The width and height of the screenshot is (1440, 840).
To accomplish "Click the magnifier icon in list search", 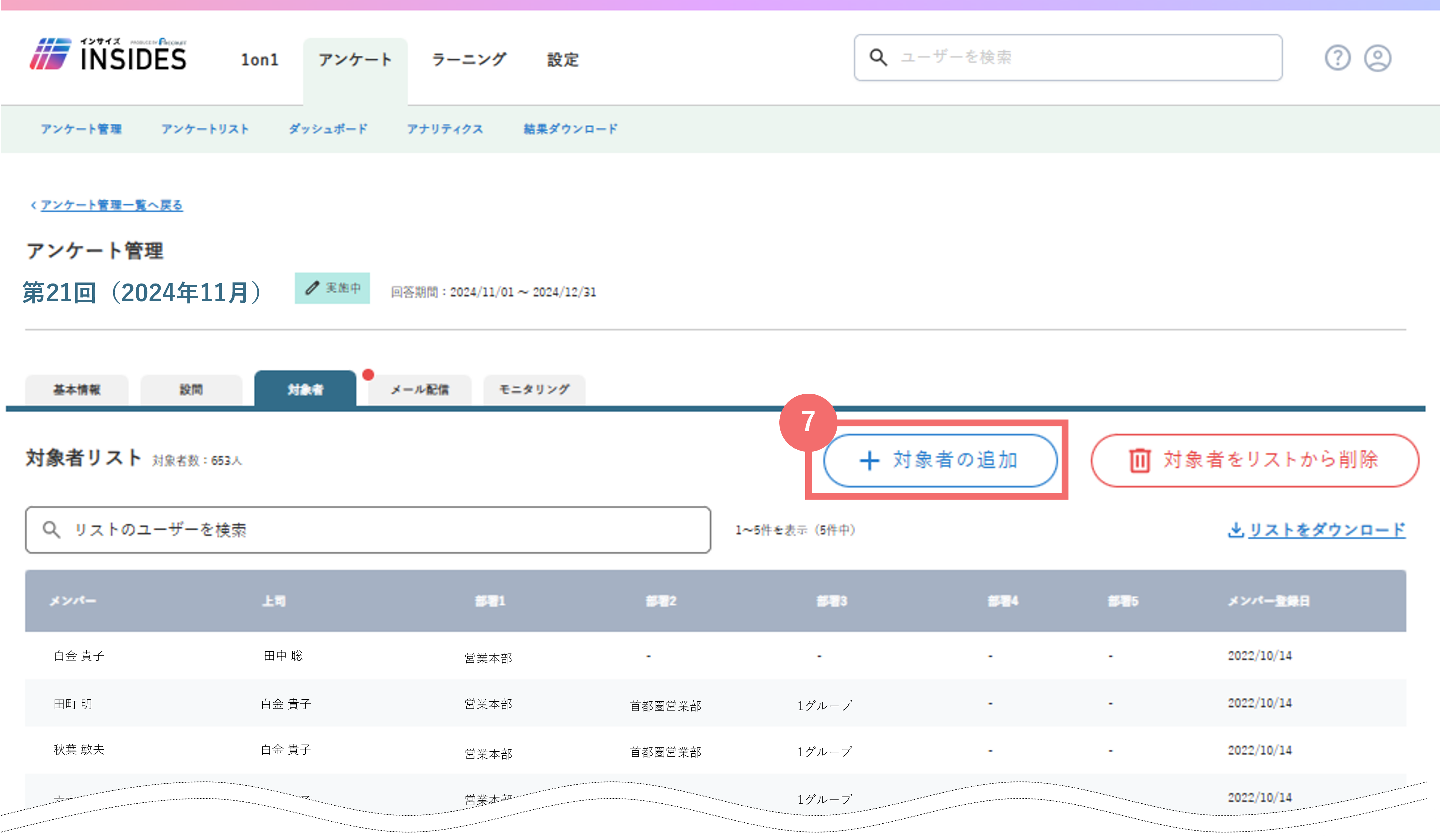I will click(x=51, y=530).
